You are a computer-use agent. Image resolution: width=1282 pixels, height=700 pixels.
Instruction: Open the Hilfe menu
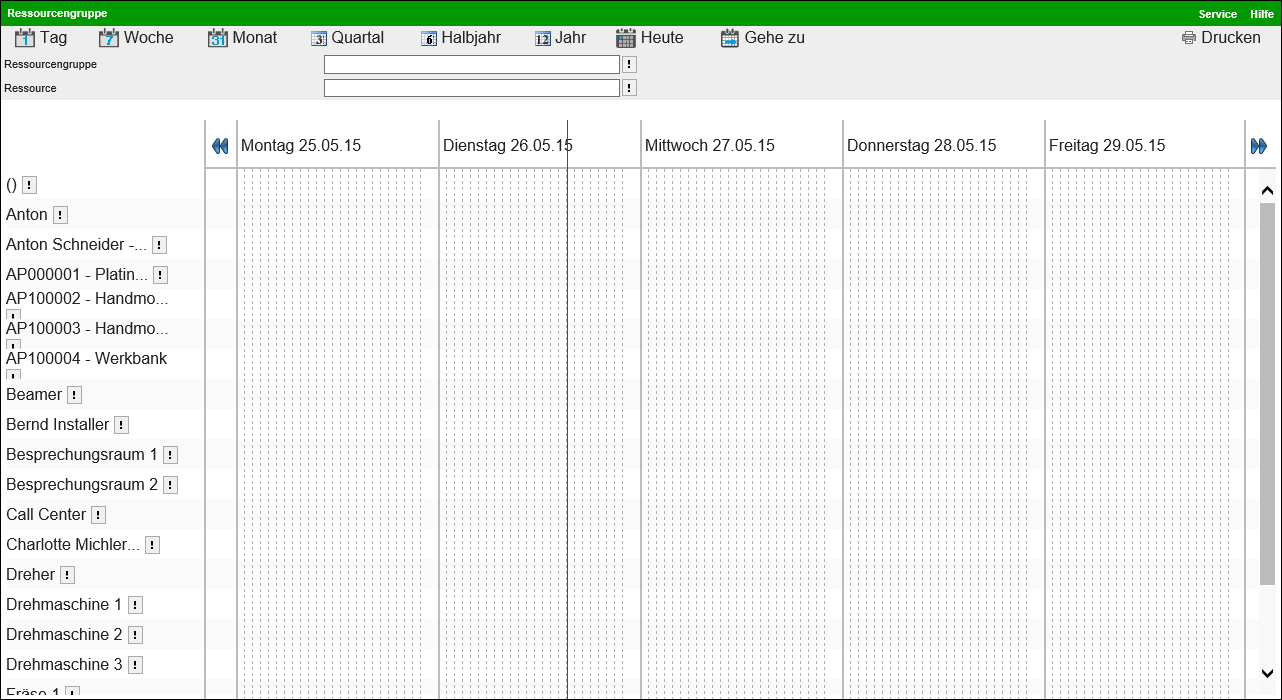pyautogui.click(x=1262, y=14)
